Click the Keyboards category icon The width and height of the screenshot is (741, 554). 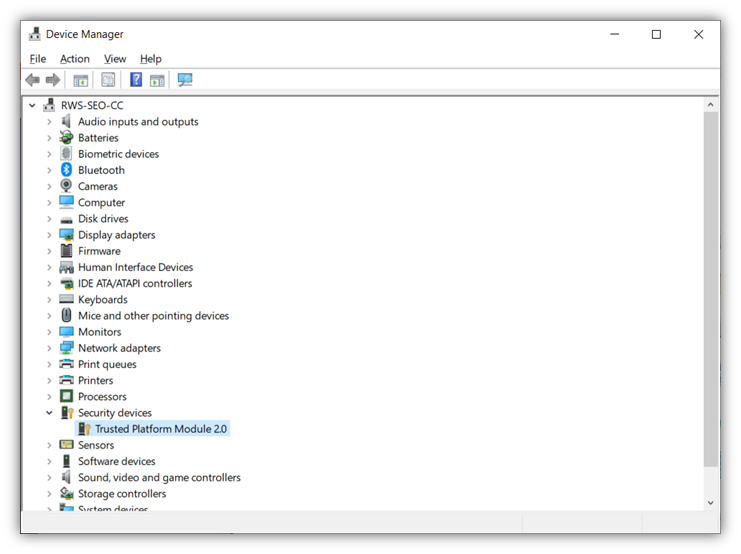pos(66,299)
